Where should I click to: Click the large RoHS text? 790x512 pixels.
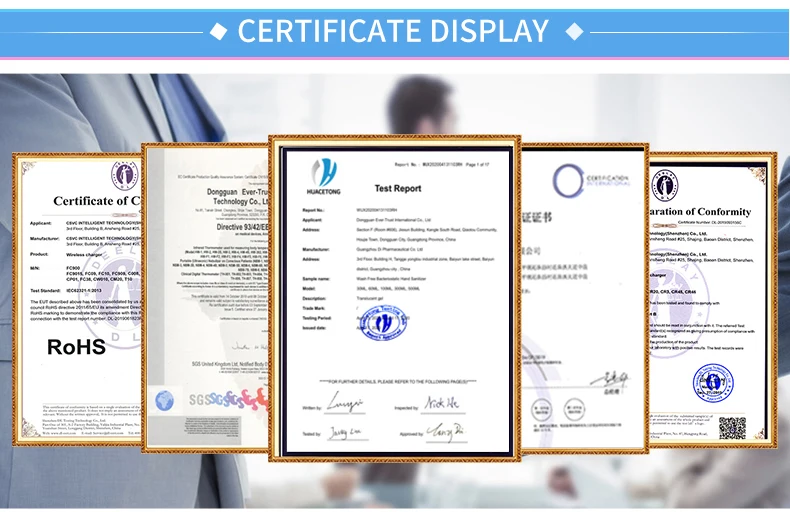coord(76,347)
